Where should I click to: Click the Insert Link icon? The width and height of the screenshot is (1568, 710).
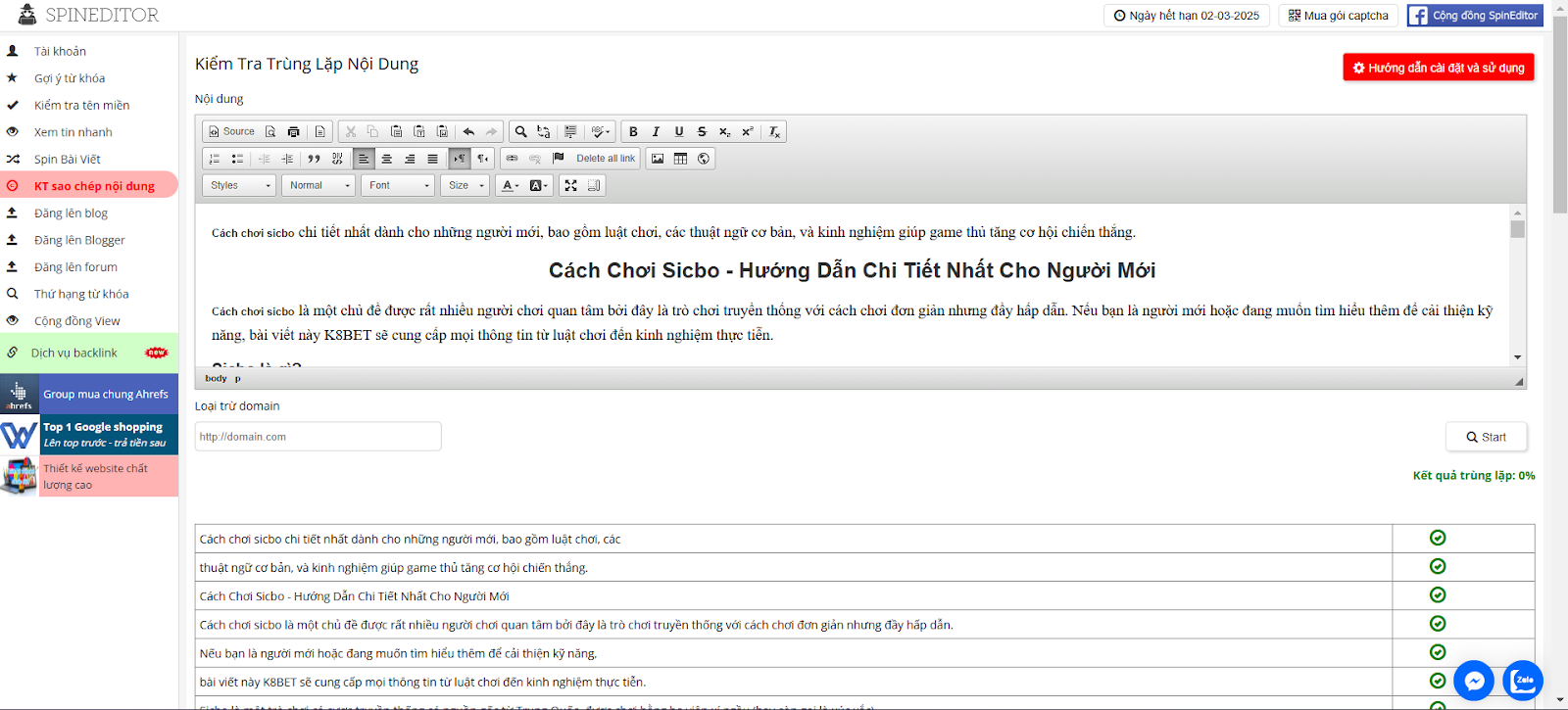coord(512,159)
